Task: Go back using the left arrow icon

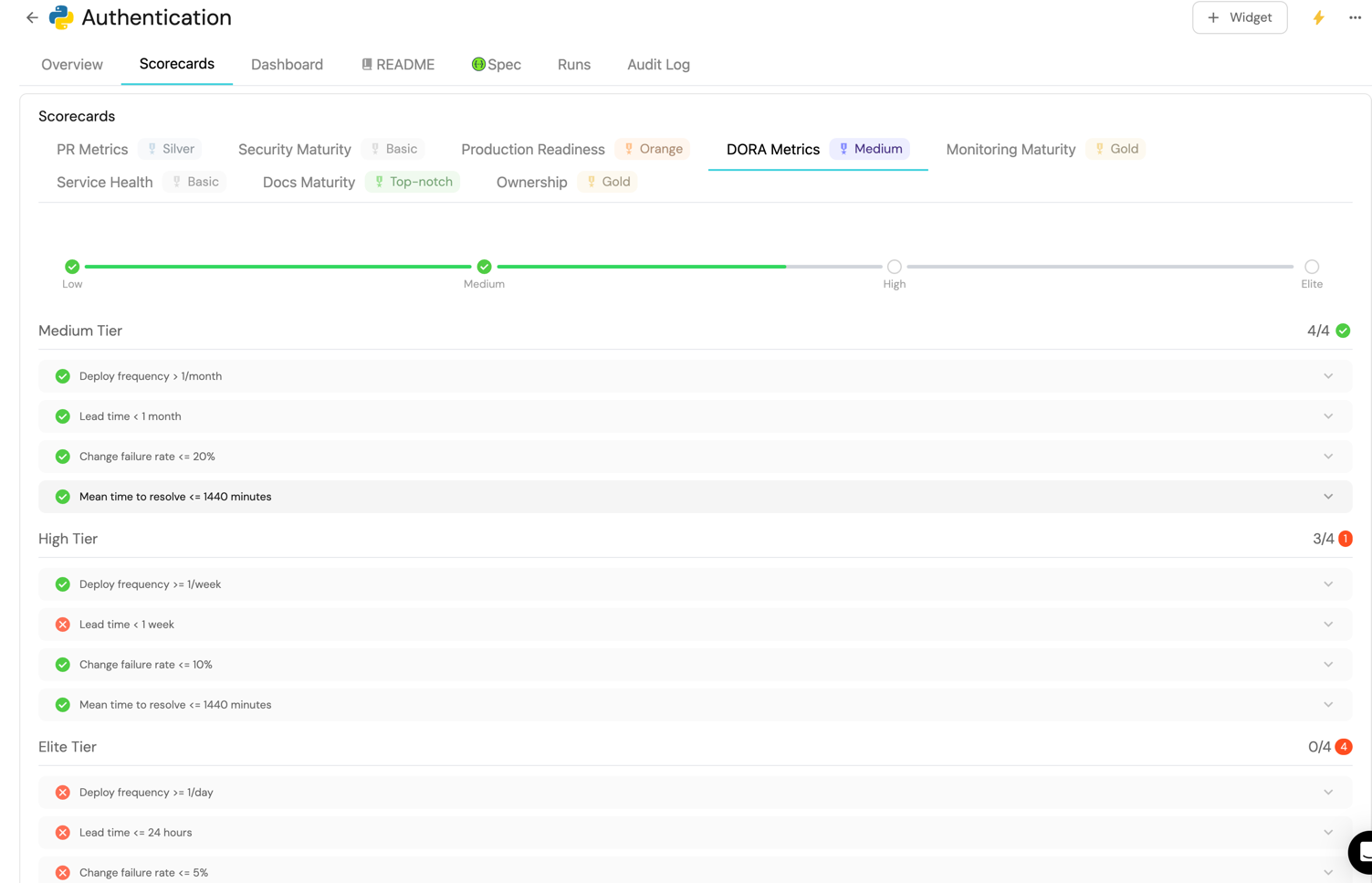Action: click(x=32, y=17)
